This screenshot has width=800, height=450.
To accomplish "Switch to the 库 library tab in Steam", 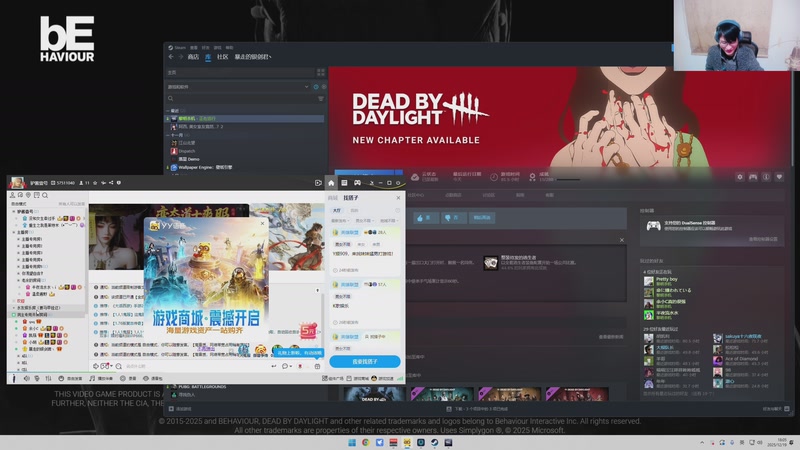I will point(208,57).
